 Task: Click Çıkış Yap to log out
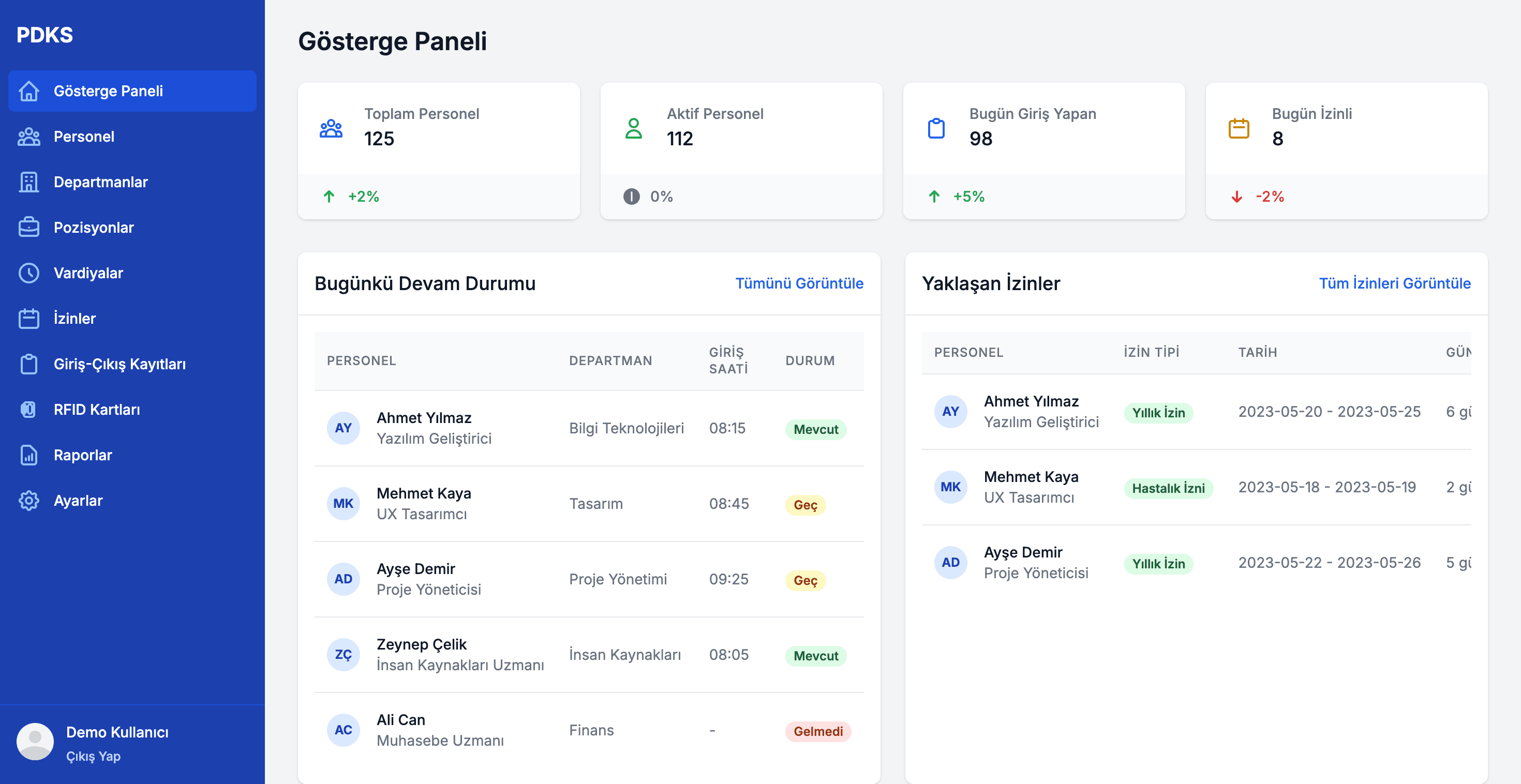pos(93,756)
